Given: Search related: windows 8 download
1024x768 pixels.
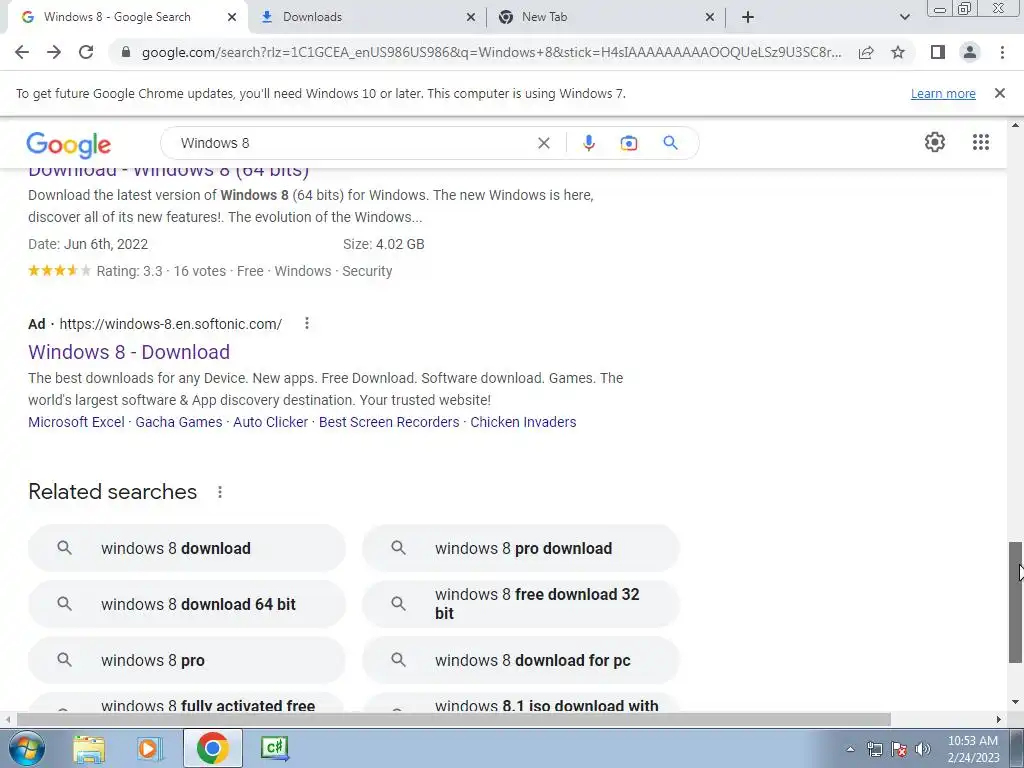Looking at the screenshot, I should 187,548.
